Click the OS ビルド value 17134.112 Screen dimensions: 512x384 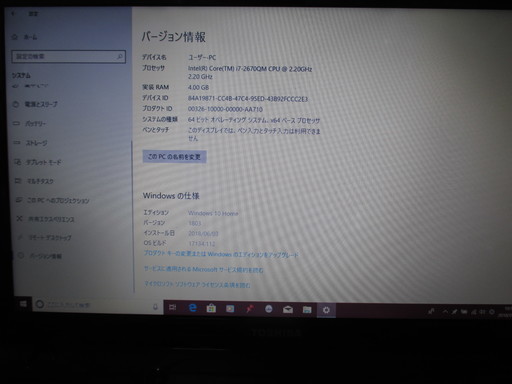[202, 244]
